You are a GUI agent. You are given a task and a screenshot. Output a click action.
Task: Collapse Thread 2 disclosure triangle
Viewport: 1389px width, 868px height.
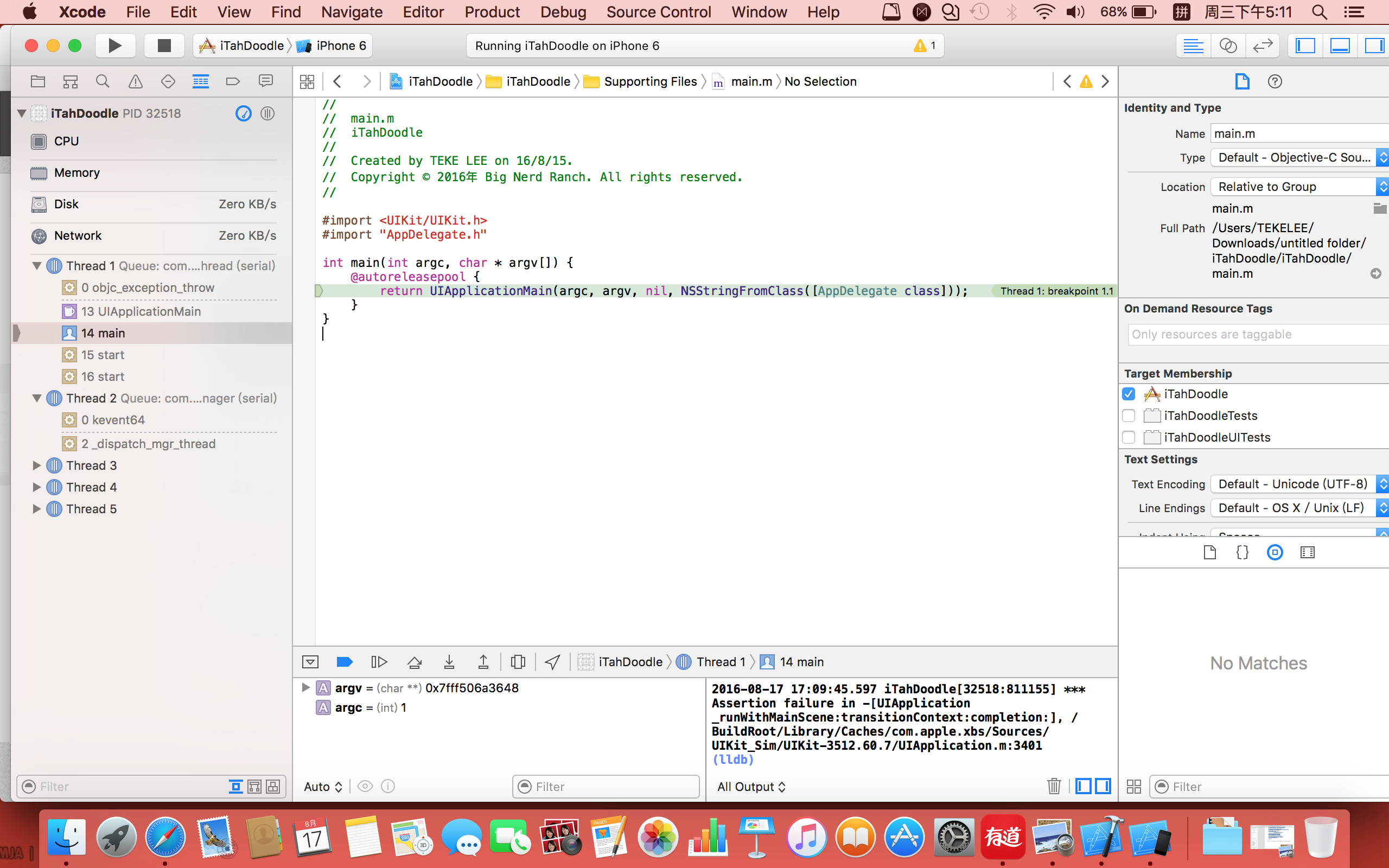[x=37, y=398]
